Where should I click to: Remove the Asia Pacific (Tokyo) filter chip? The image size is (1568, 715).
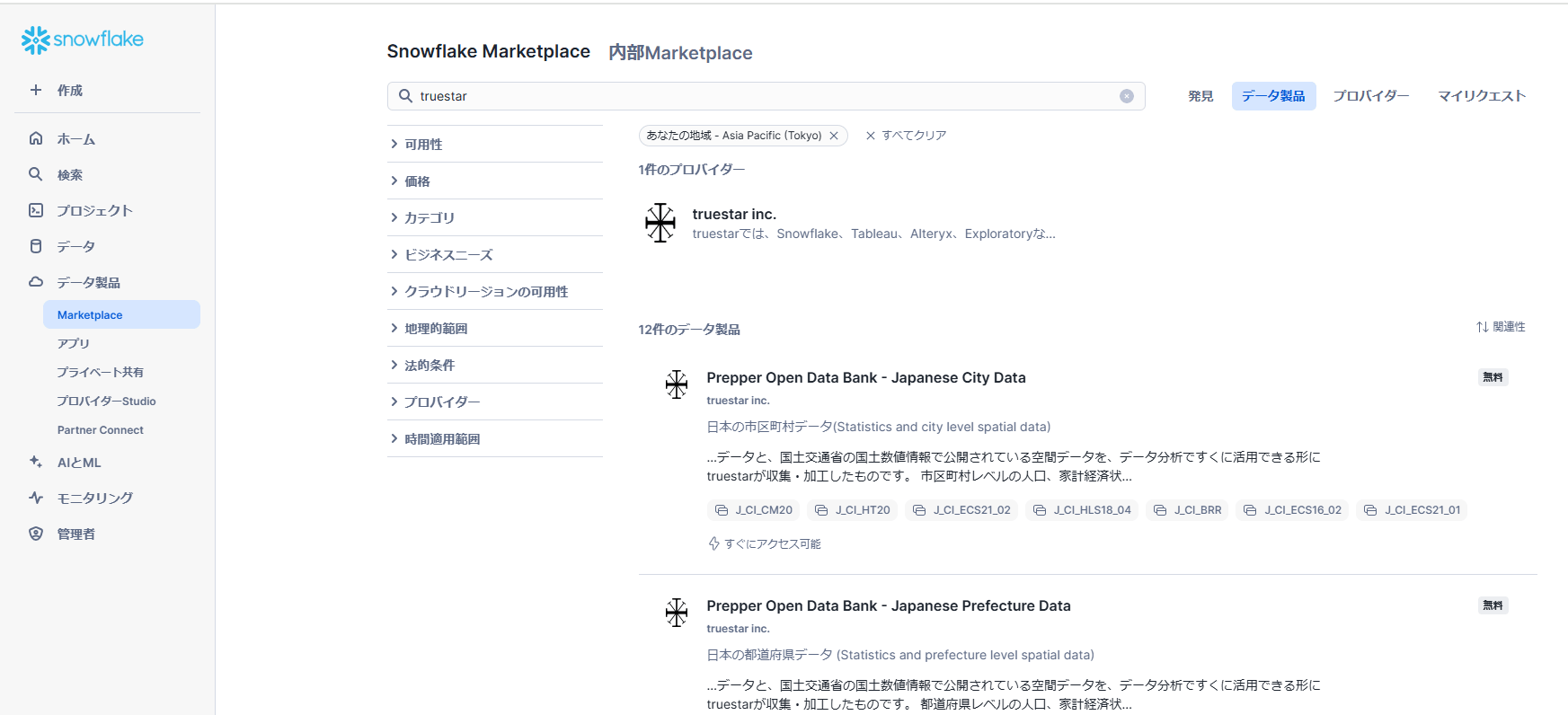834,136
